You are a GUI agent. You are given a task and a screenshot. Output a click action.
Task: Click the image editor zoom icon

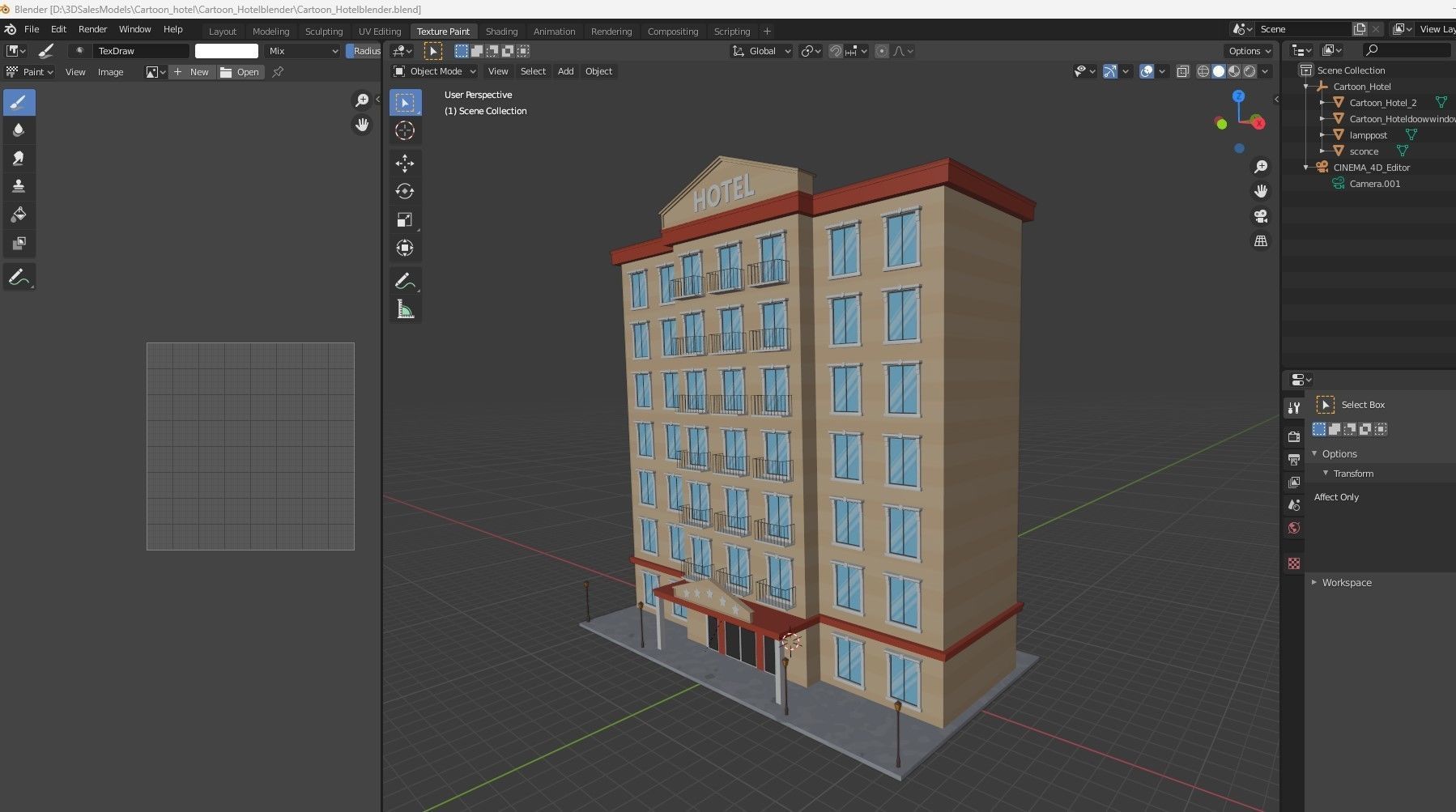[362, 100]
